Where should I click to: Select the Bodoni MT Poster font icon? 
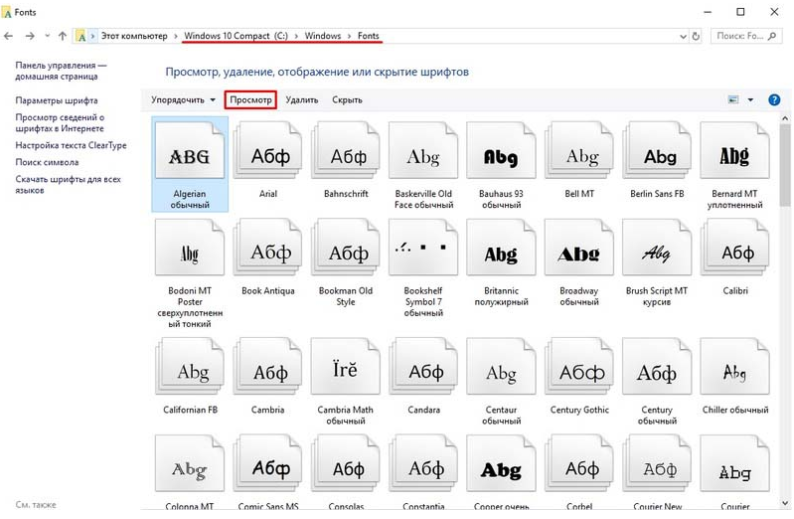tap(189, 248)
